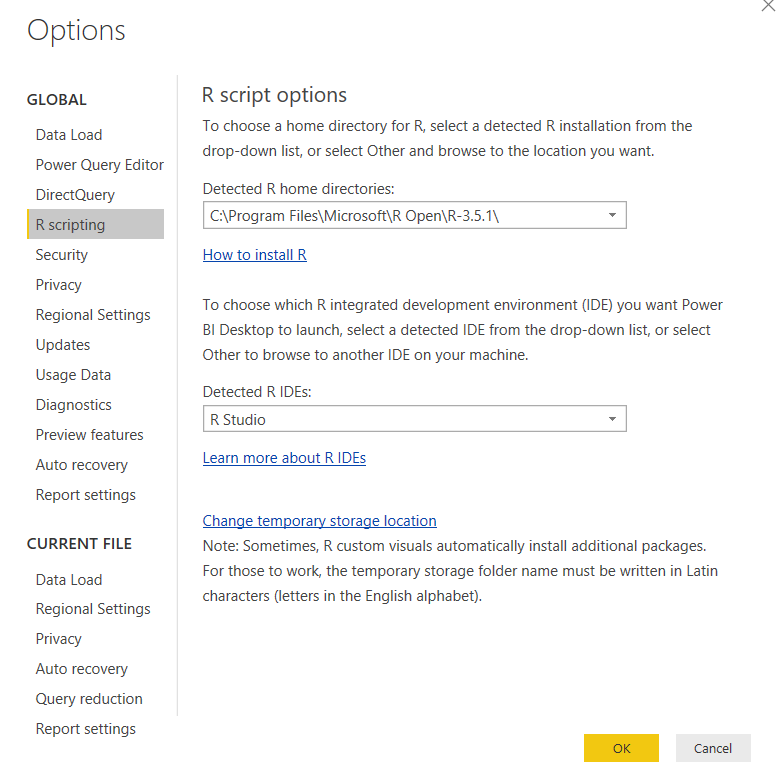This screenshot has height=773, width=778.
Task: Open global Regional Settings
Action: (x=93, y=315)
